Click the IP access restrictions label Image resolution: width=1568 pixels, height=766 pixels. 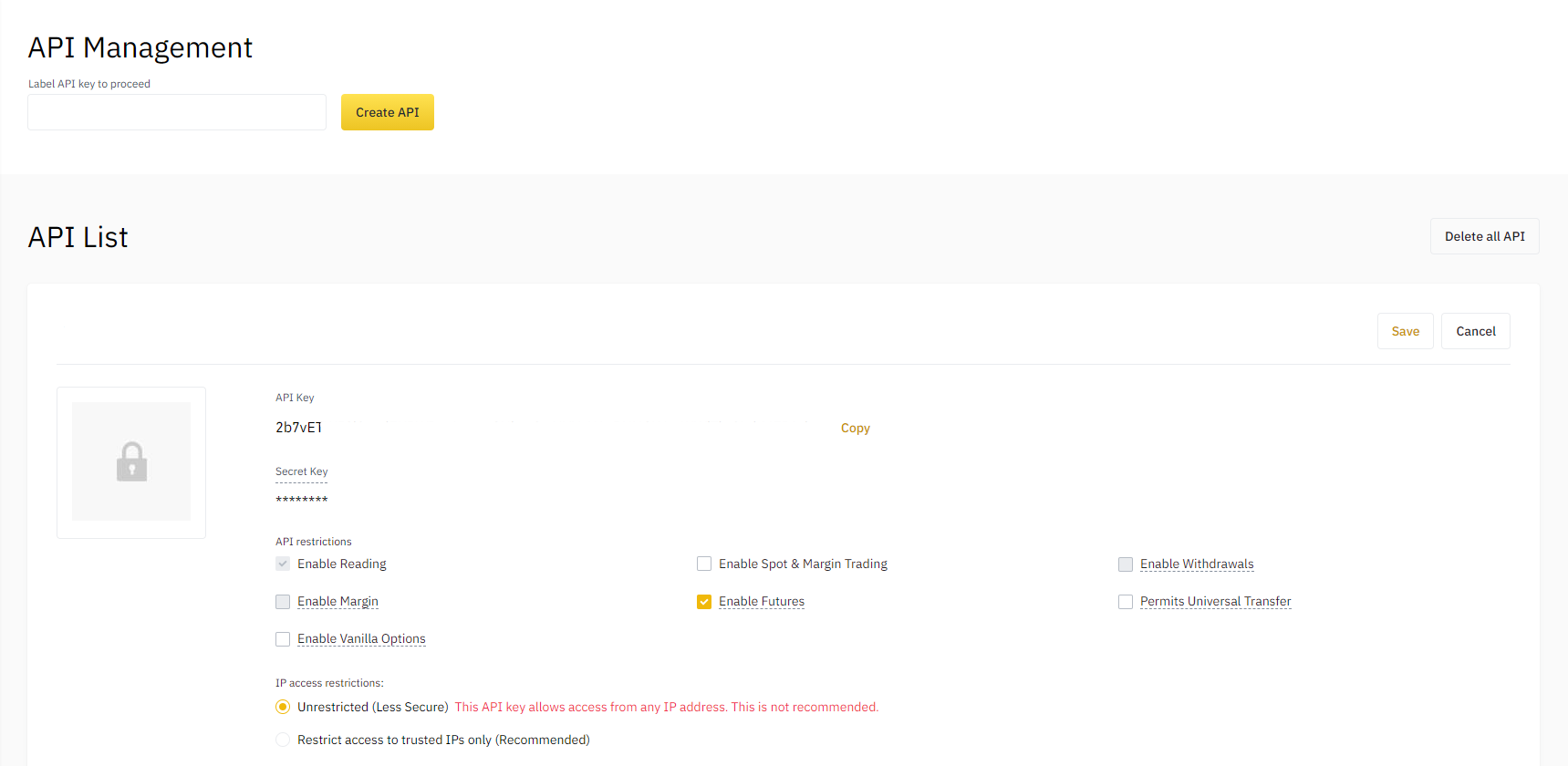pyautogui.click(x=330, y=683)
